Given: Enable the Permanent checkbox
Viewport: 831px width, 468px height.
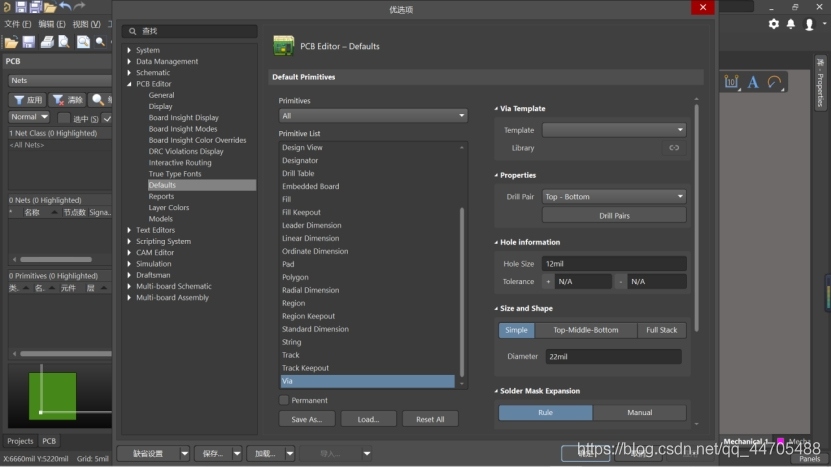Looking at the screenshot, I should pyautogui.click(x=284, y=400).
